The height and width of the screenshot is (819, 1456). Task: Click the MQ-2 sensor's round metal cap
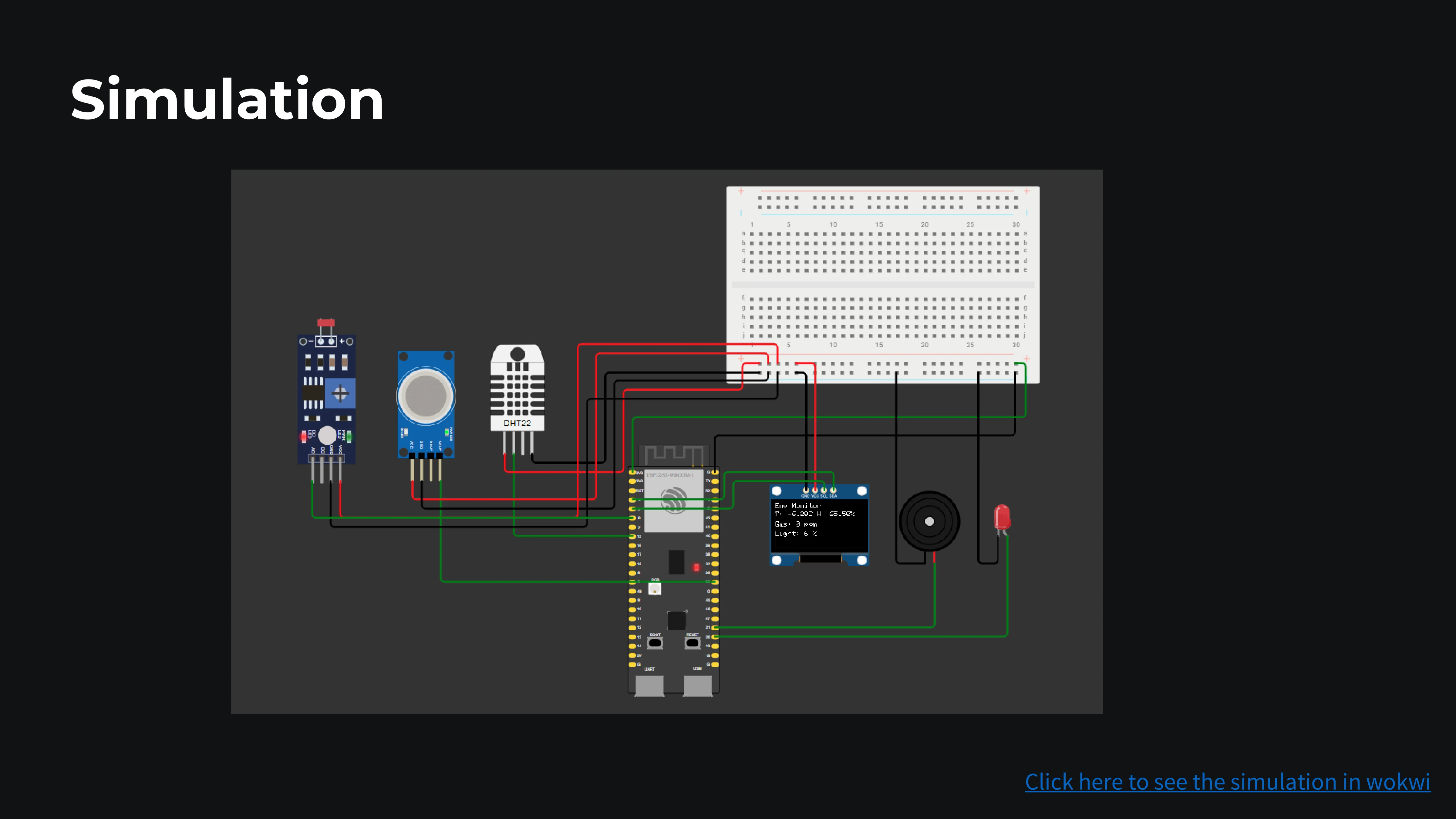426,396
